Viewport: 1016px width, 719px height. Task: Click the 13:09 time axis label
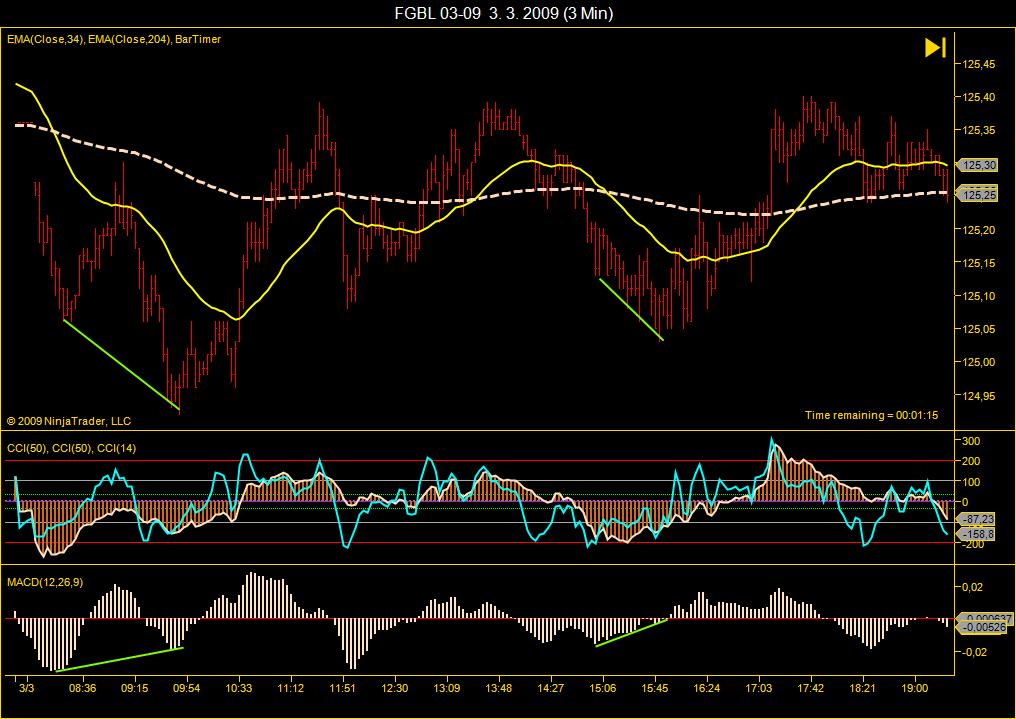click(446, 688)
